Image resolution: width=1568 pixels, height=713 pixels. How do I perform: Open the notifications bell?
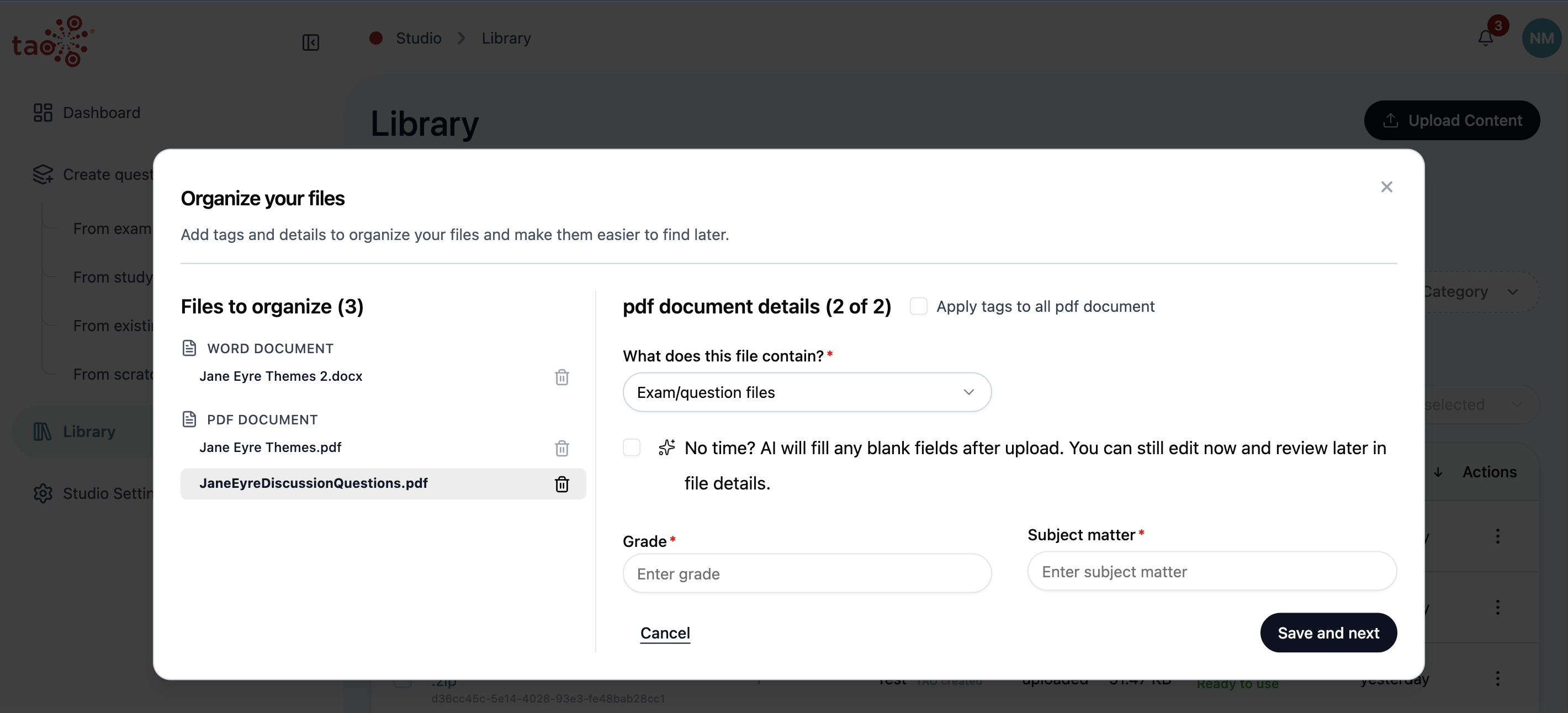point(1485,38)
